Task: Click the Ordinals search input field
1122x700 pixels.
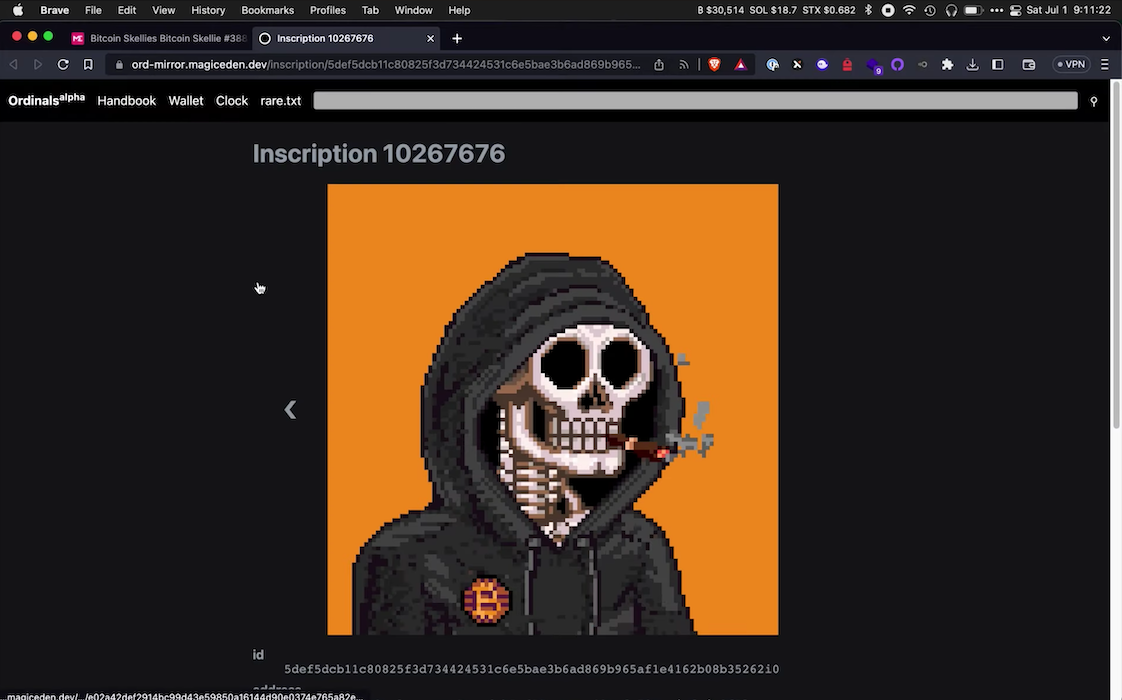Action: [x=695, y=101]
